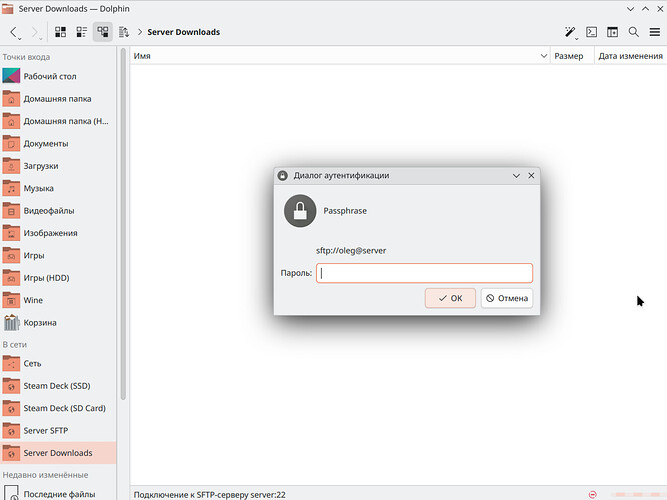Cancel authentication with Отмена button

(507, 298)
